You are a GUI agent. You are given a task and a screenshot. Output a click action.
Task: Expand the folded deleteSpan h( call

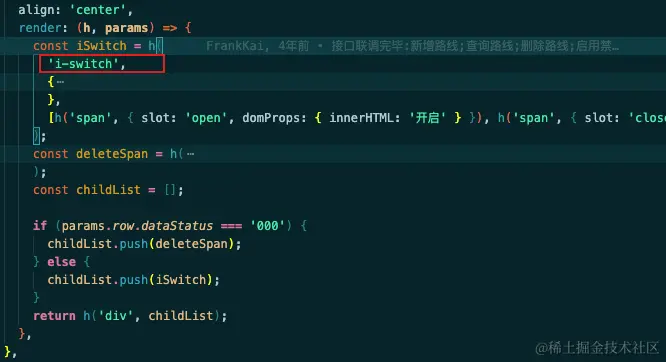pos(190,154)
